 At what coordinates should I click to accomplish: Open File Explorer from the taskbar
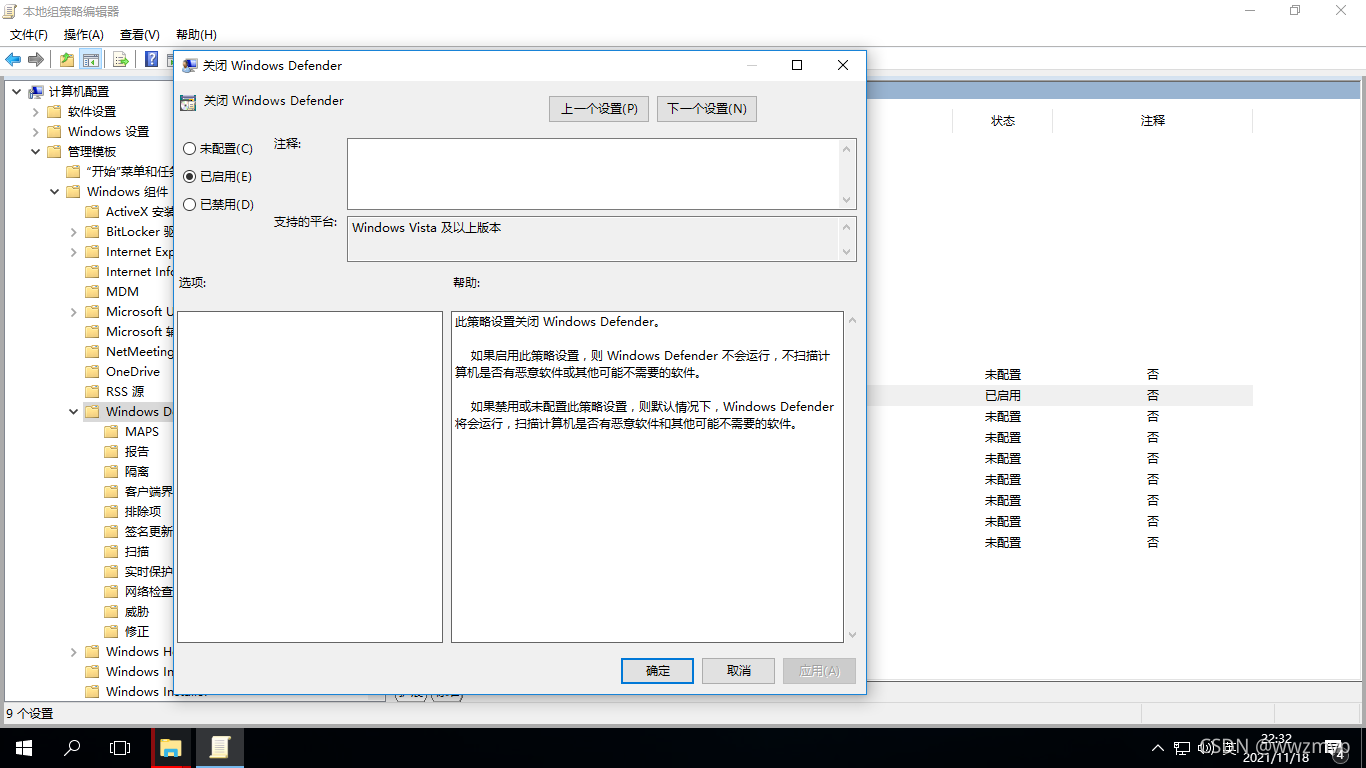[x=171, y=748]
